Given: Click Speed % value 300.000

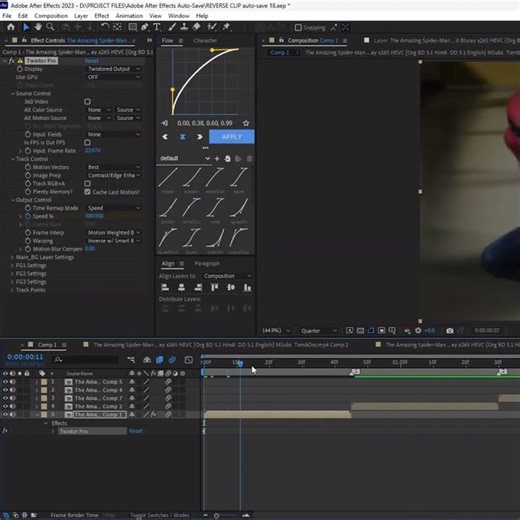Looking at the screenshot, I should 94,216.
